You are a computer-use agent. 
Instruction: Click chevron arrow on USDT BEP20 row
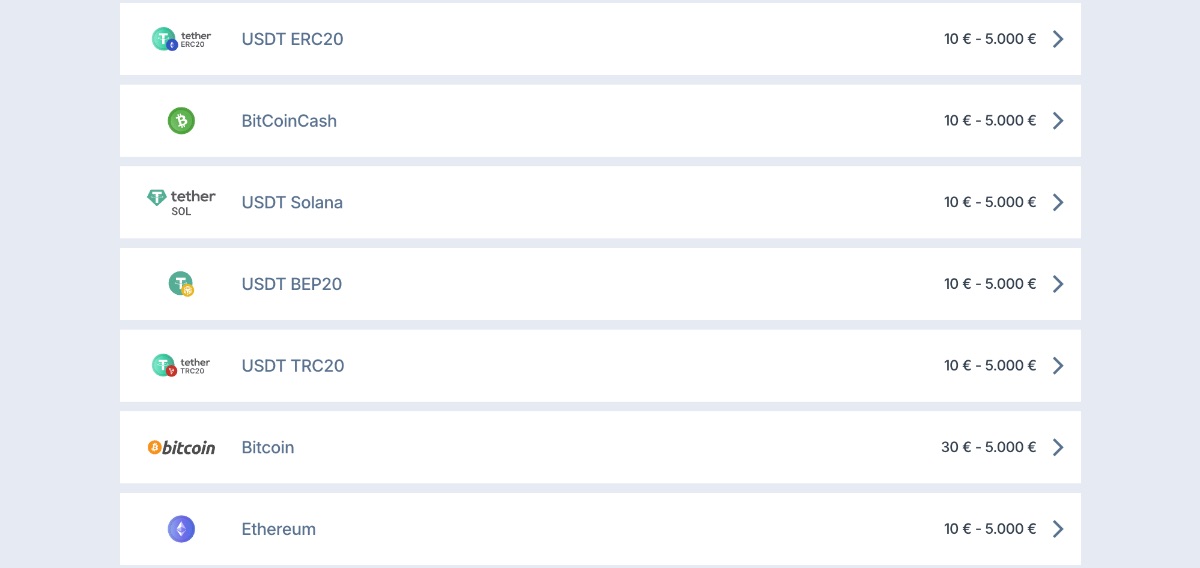pos(1058,284)
